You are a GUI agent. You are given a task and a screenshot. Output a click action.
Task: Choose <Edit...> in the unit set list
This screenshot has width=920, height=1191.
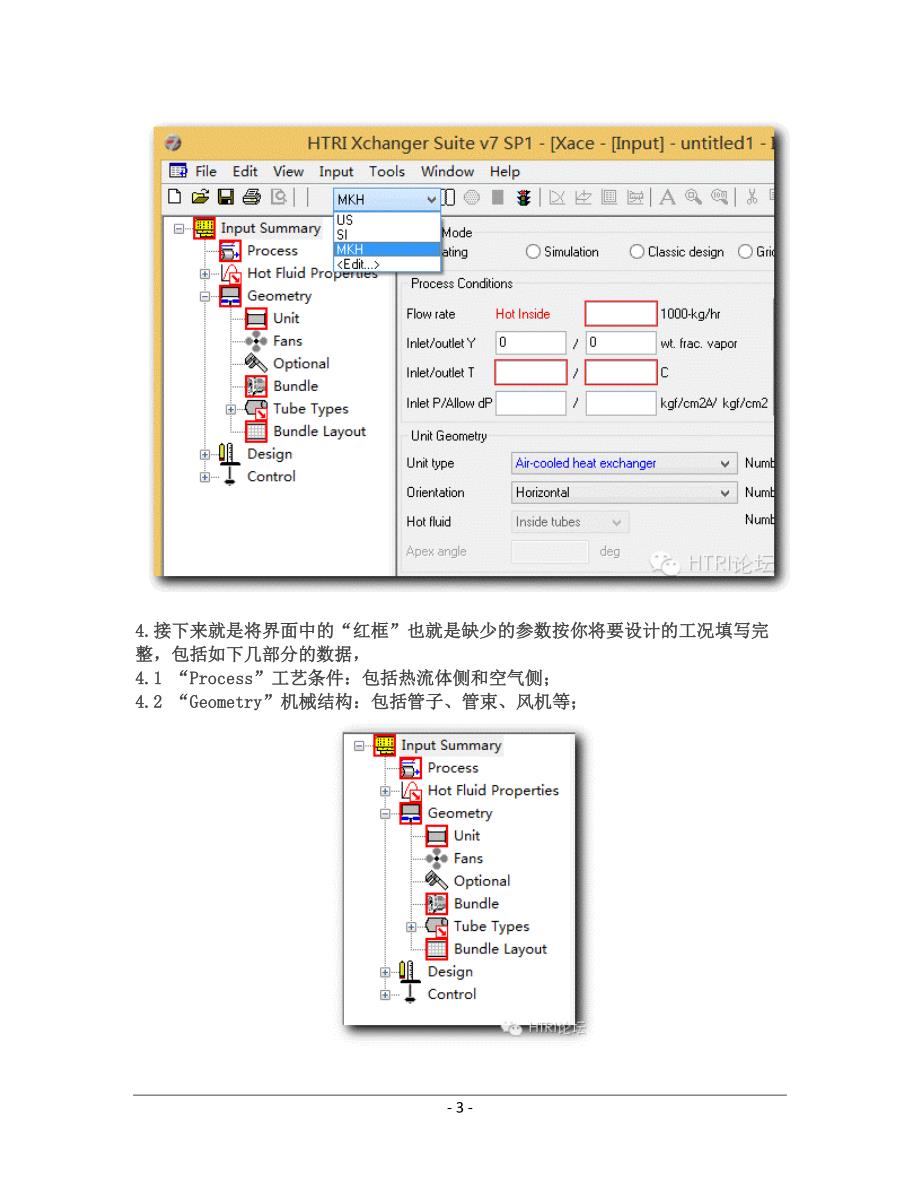(387, 264)
